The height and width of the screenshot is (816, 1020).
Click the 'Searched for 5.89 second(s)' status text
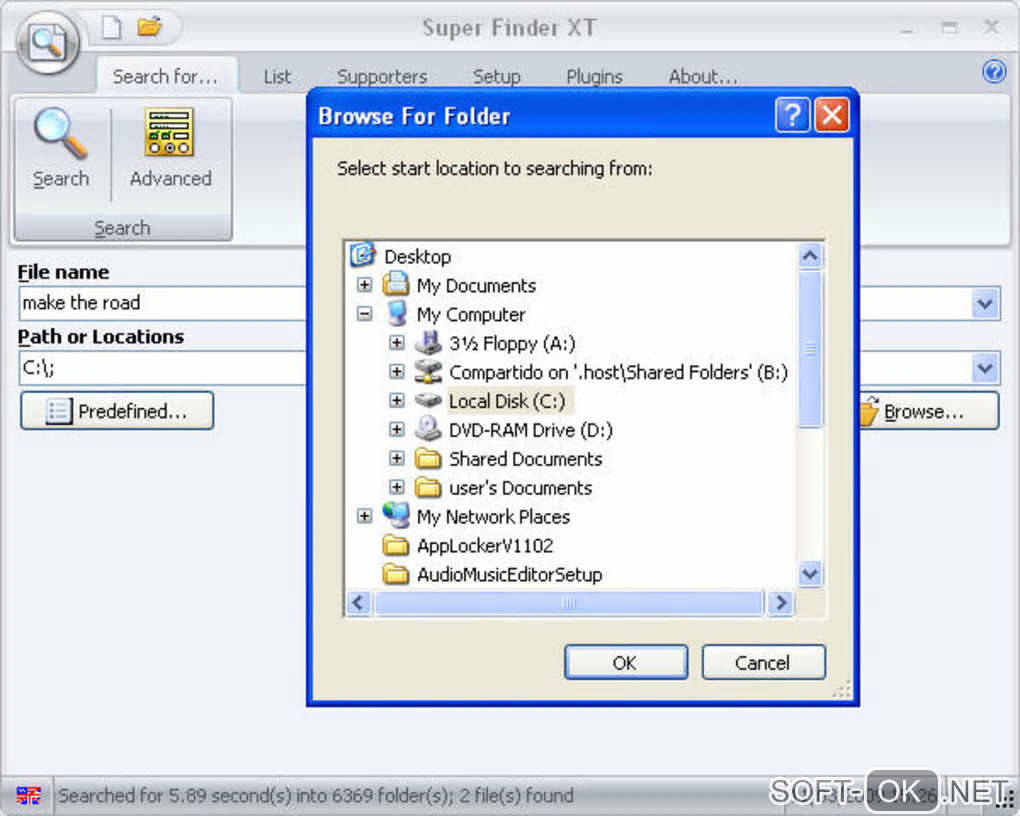coord(316,795)
